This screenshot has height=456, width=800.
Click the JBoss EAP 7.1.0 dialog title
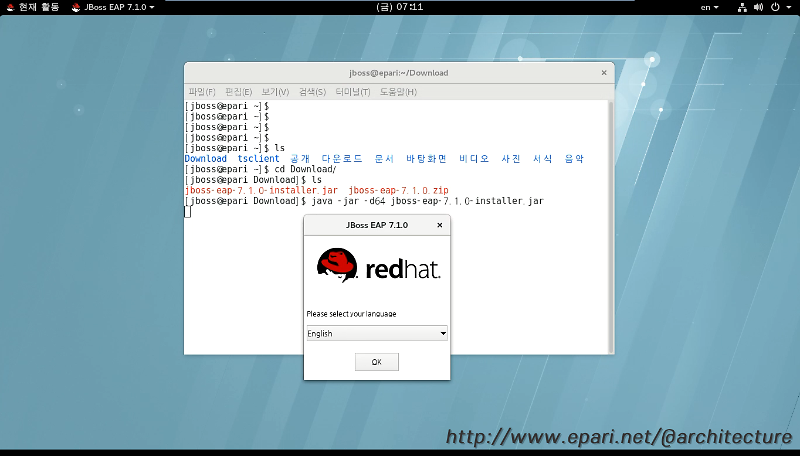[x=377, y=225]
